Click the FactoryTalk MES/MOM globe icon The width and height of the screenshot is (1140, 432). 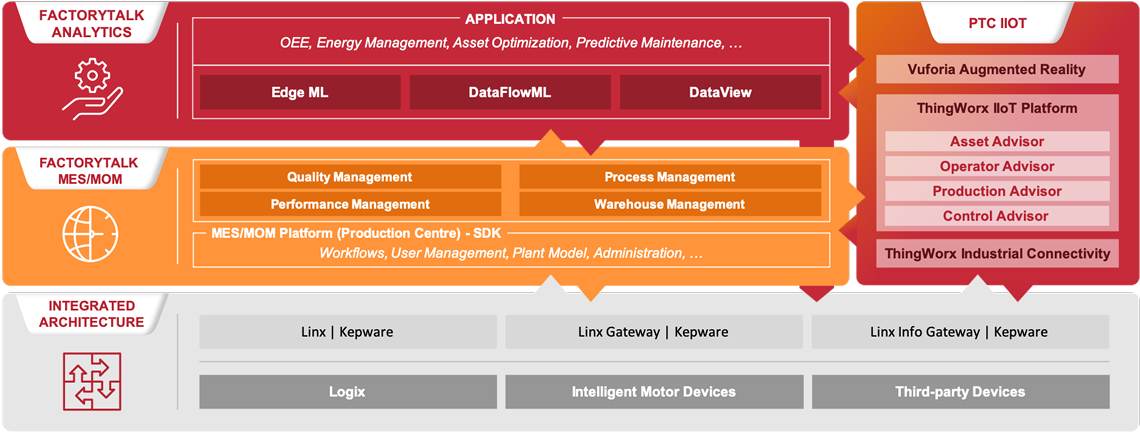[91, 233]
